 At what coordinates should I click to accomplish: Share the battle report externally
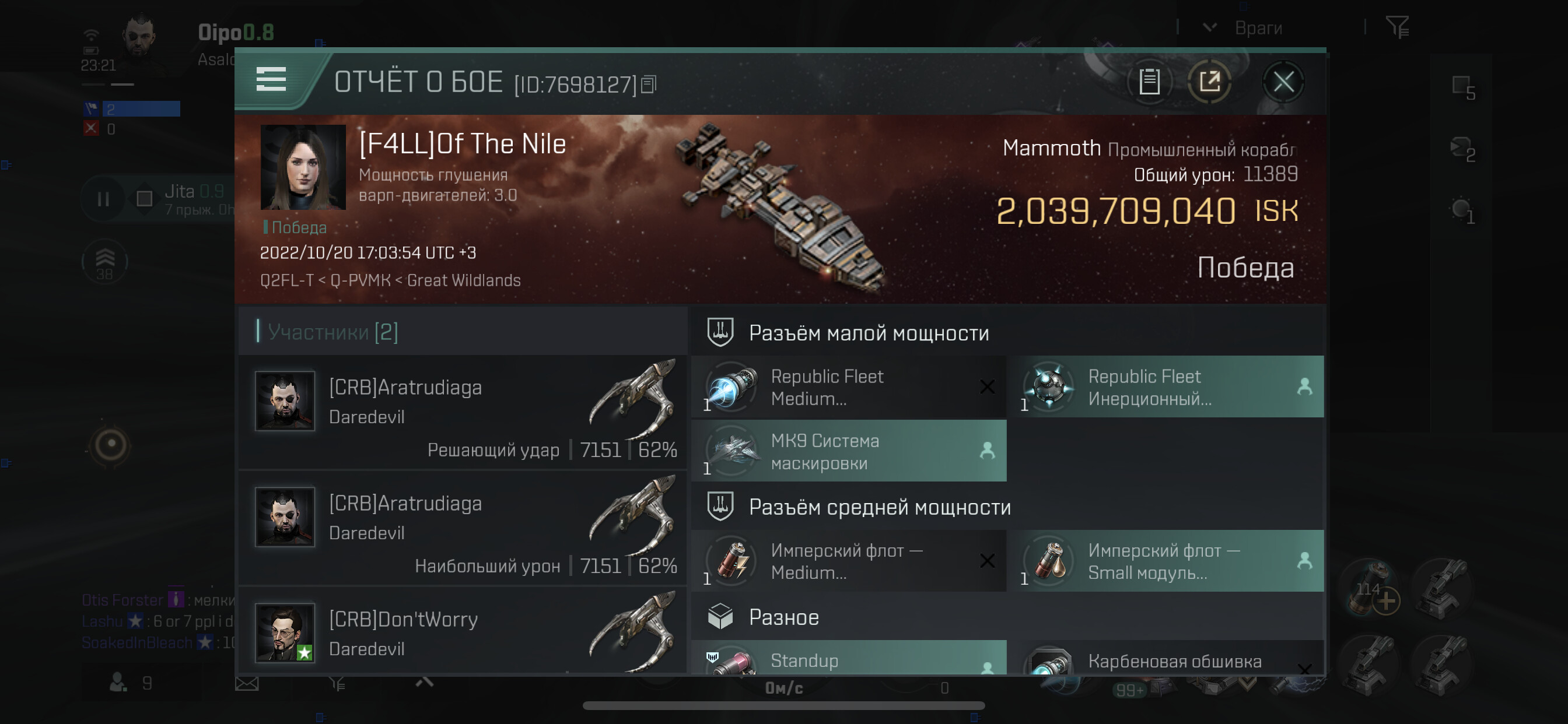pos(1209,82)
